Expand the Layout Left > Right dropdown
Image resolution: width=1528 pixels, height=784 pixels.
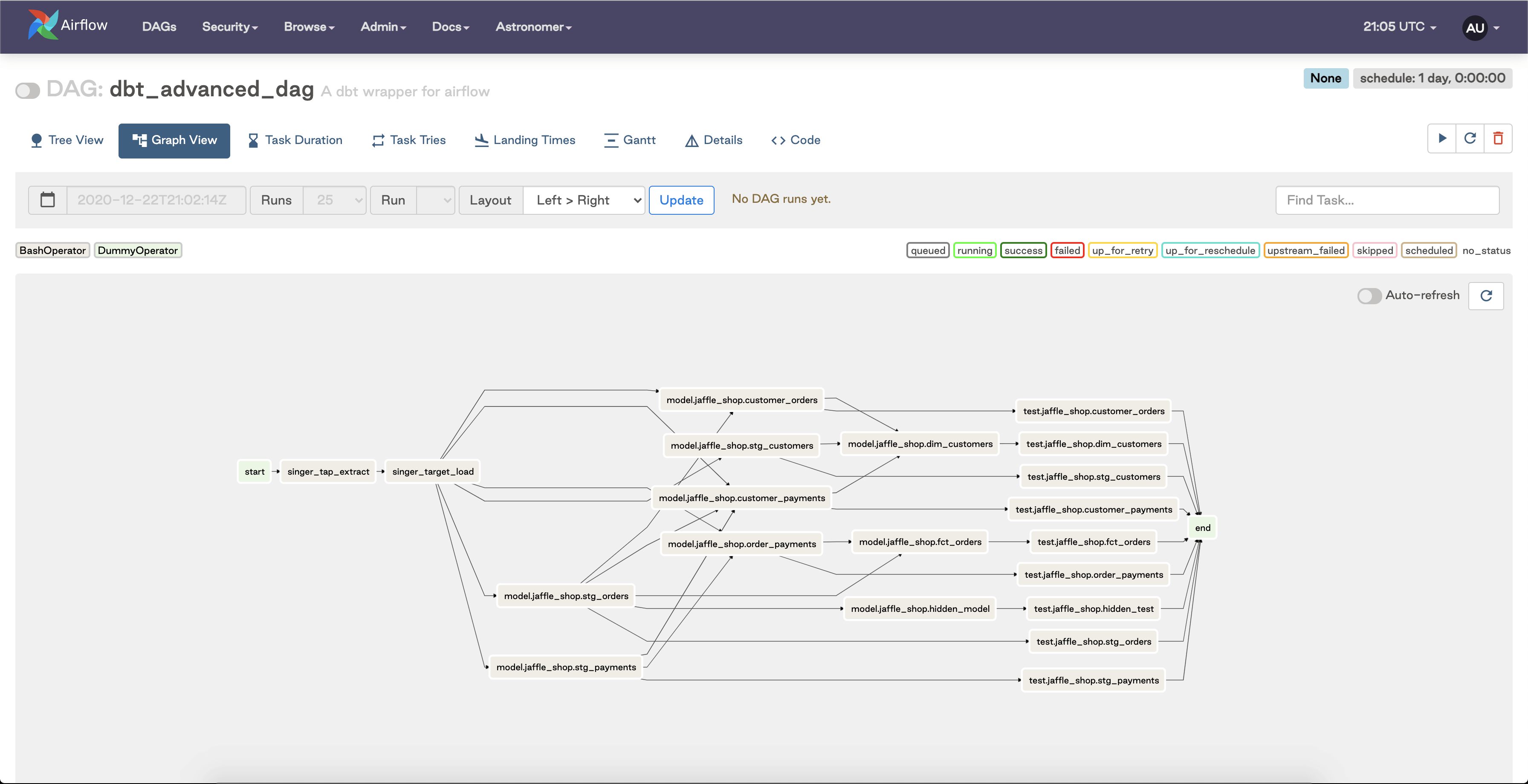click(584, 200)
